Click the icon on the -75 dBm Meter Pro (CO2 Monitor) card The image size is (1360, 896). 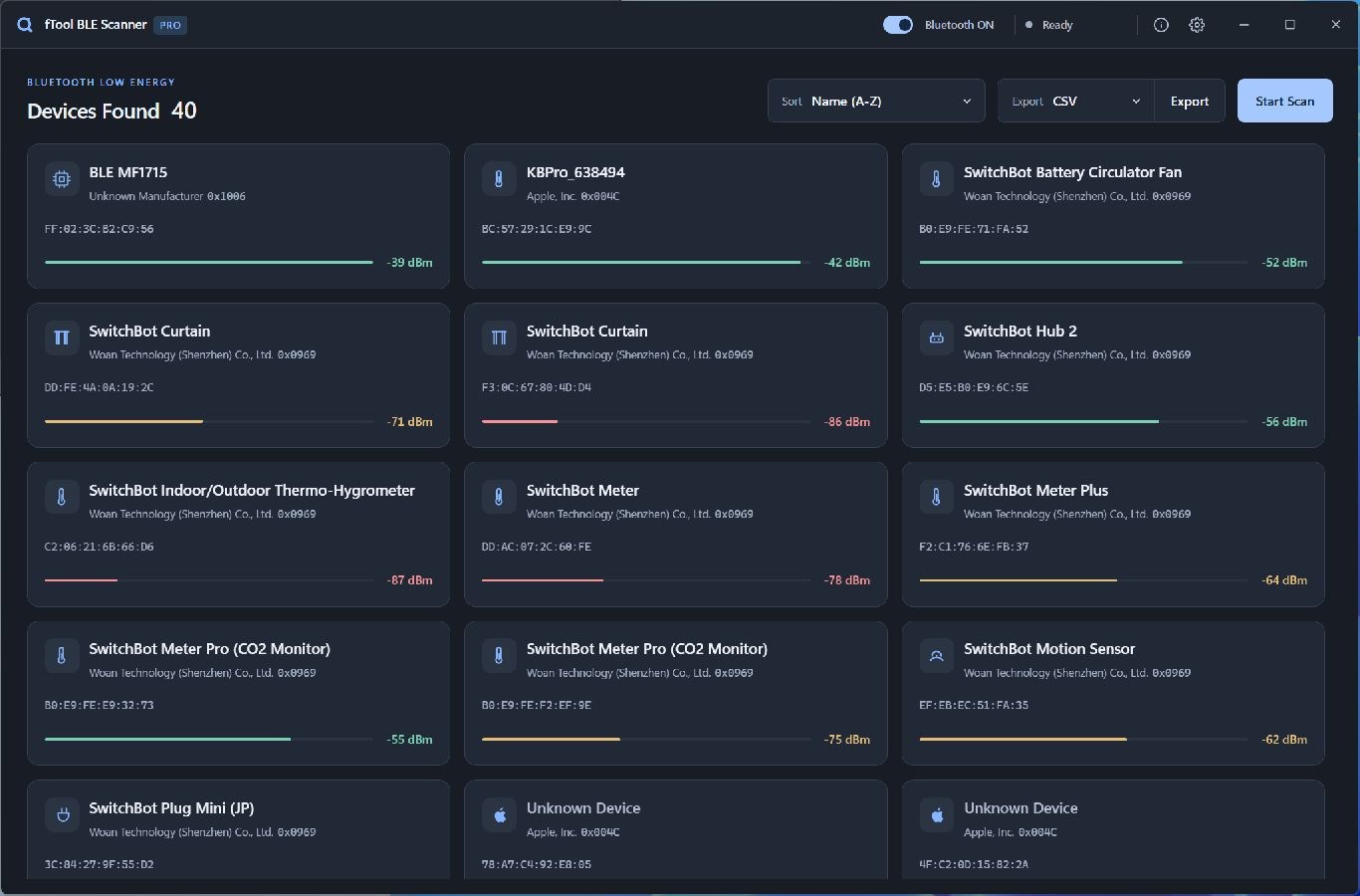[x=499, y=656]
